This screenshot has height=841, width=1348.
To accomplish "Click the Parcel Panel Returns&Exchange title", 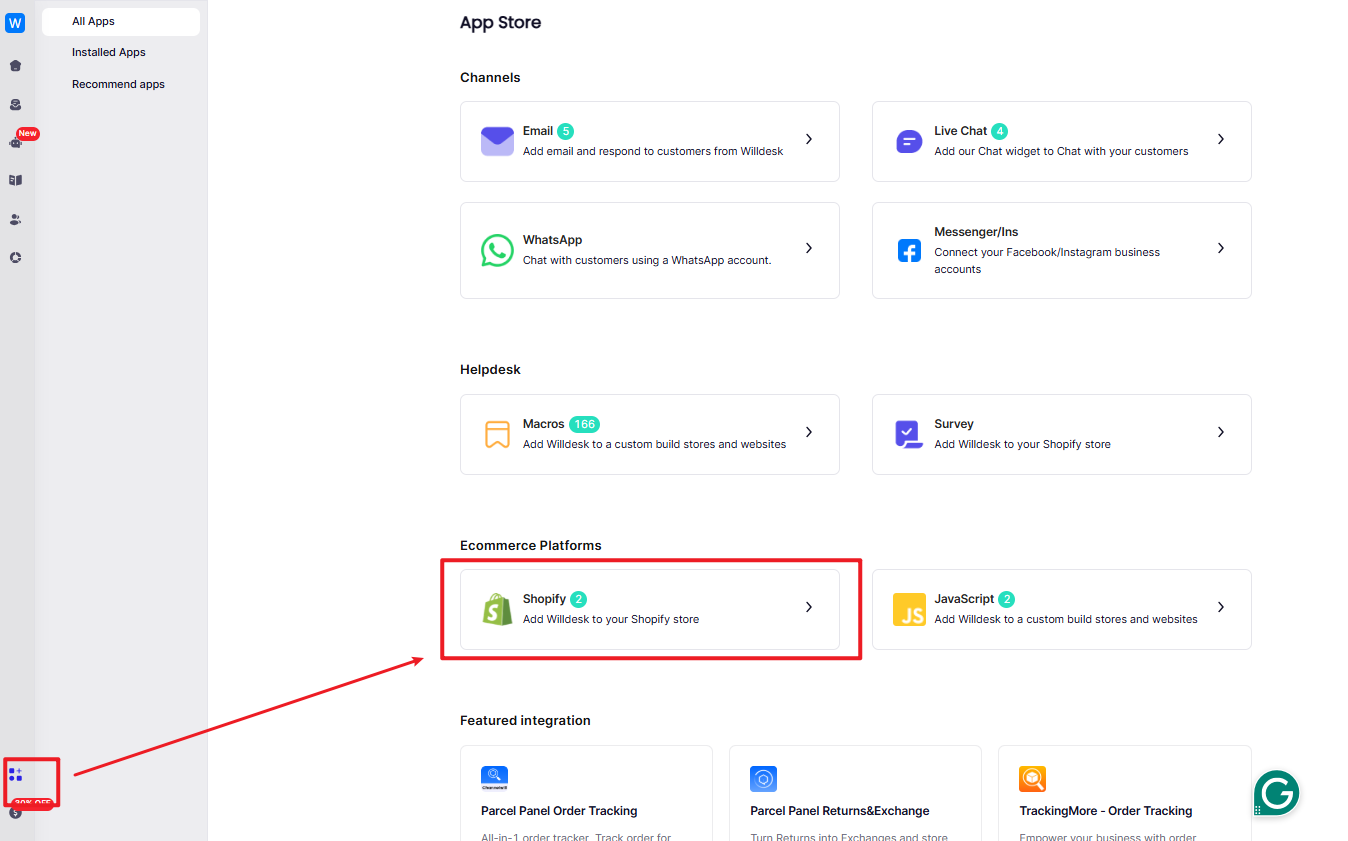I will [840, 811].
